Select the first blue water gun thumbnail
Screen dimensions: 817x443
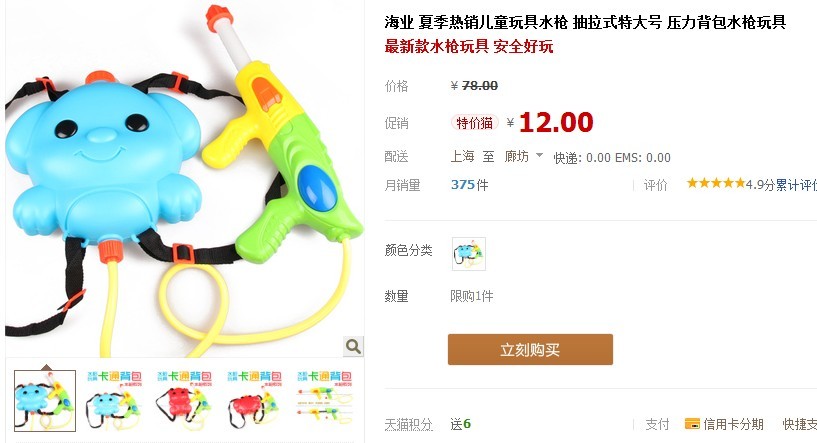pos(45,401)
